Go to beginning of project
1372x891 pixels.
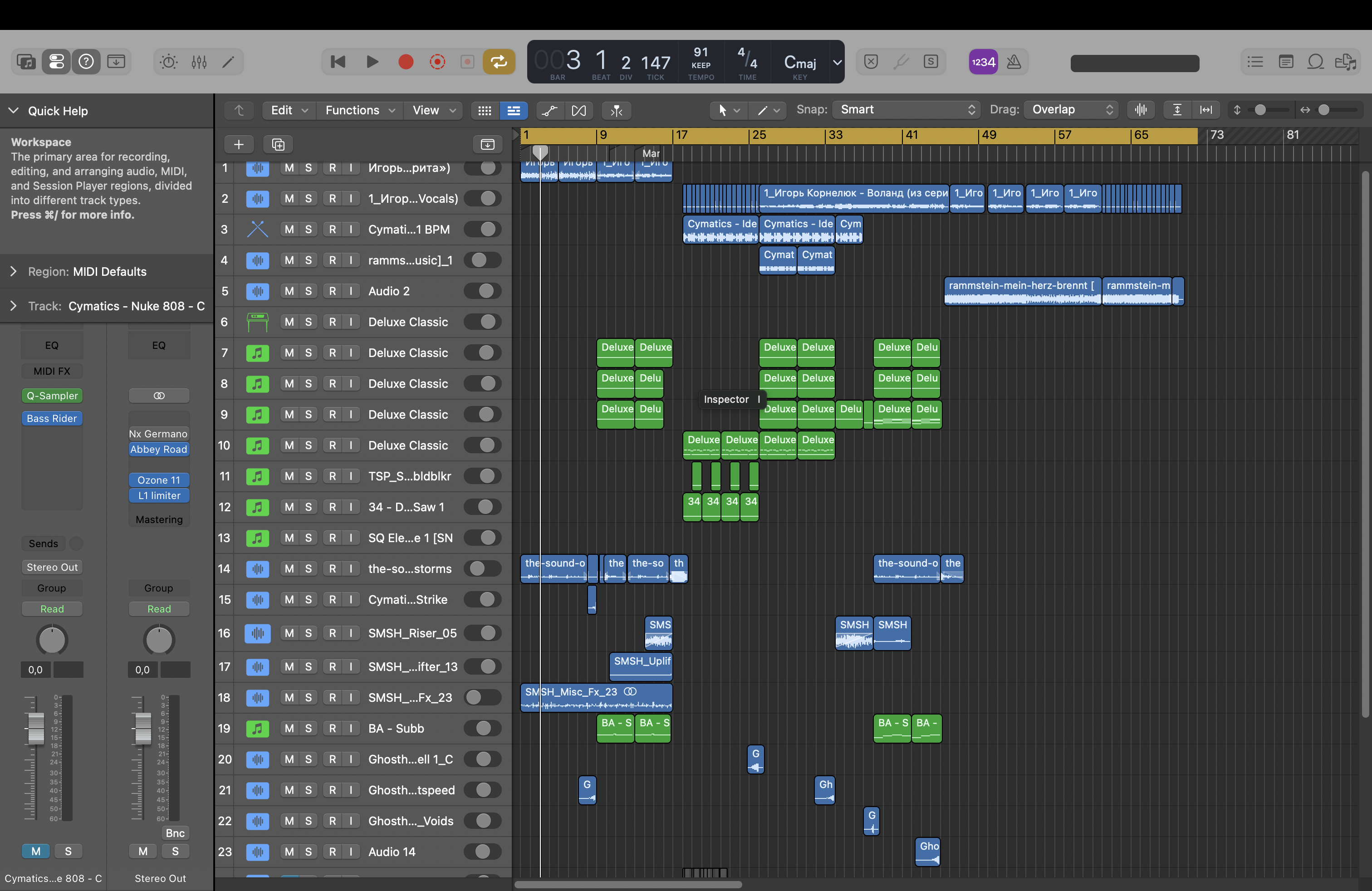[338, 62]
